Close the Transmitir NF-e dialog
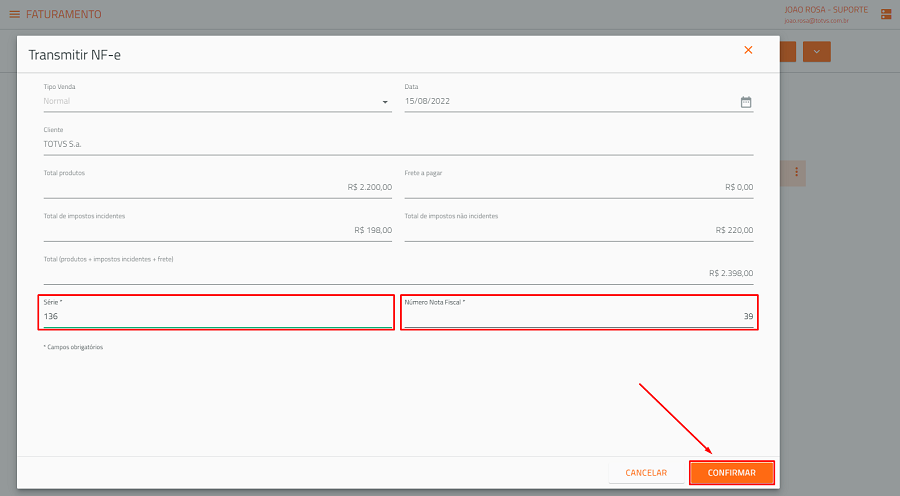Image resolution: width=900 pixels, height=496 pixels. pos(748,50)
